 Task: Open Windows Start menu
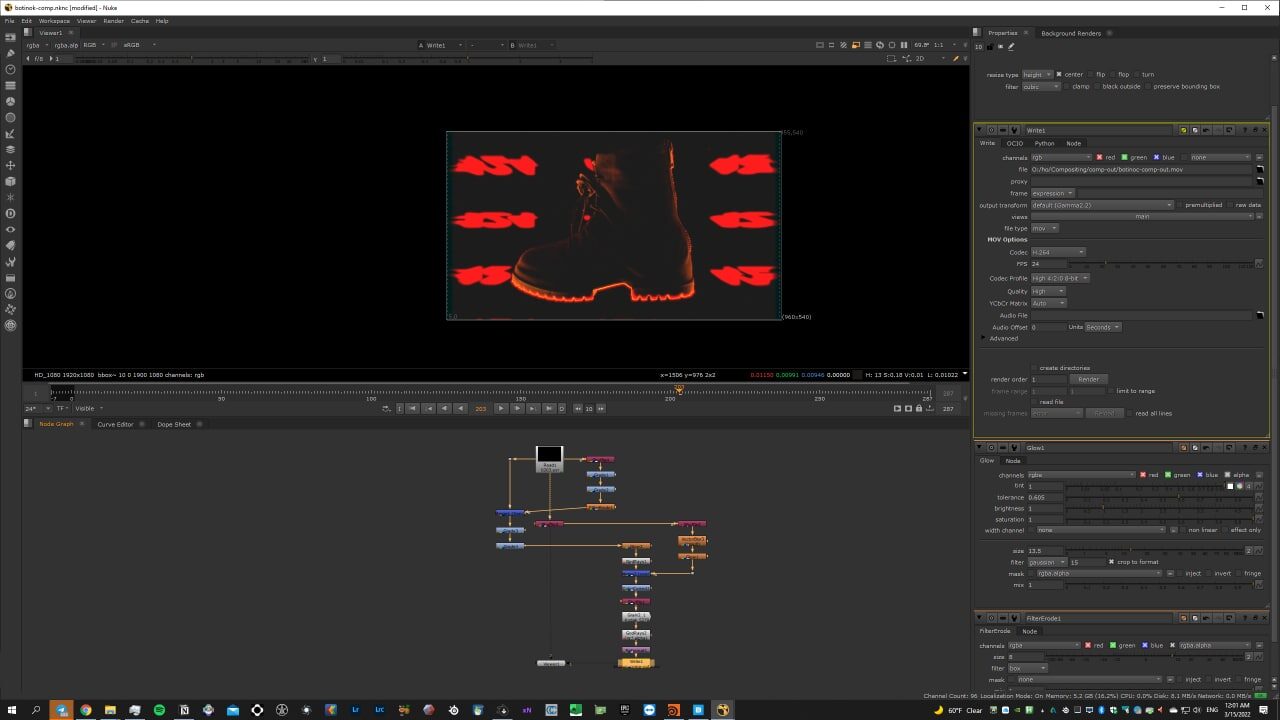11,710
